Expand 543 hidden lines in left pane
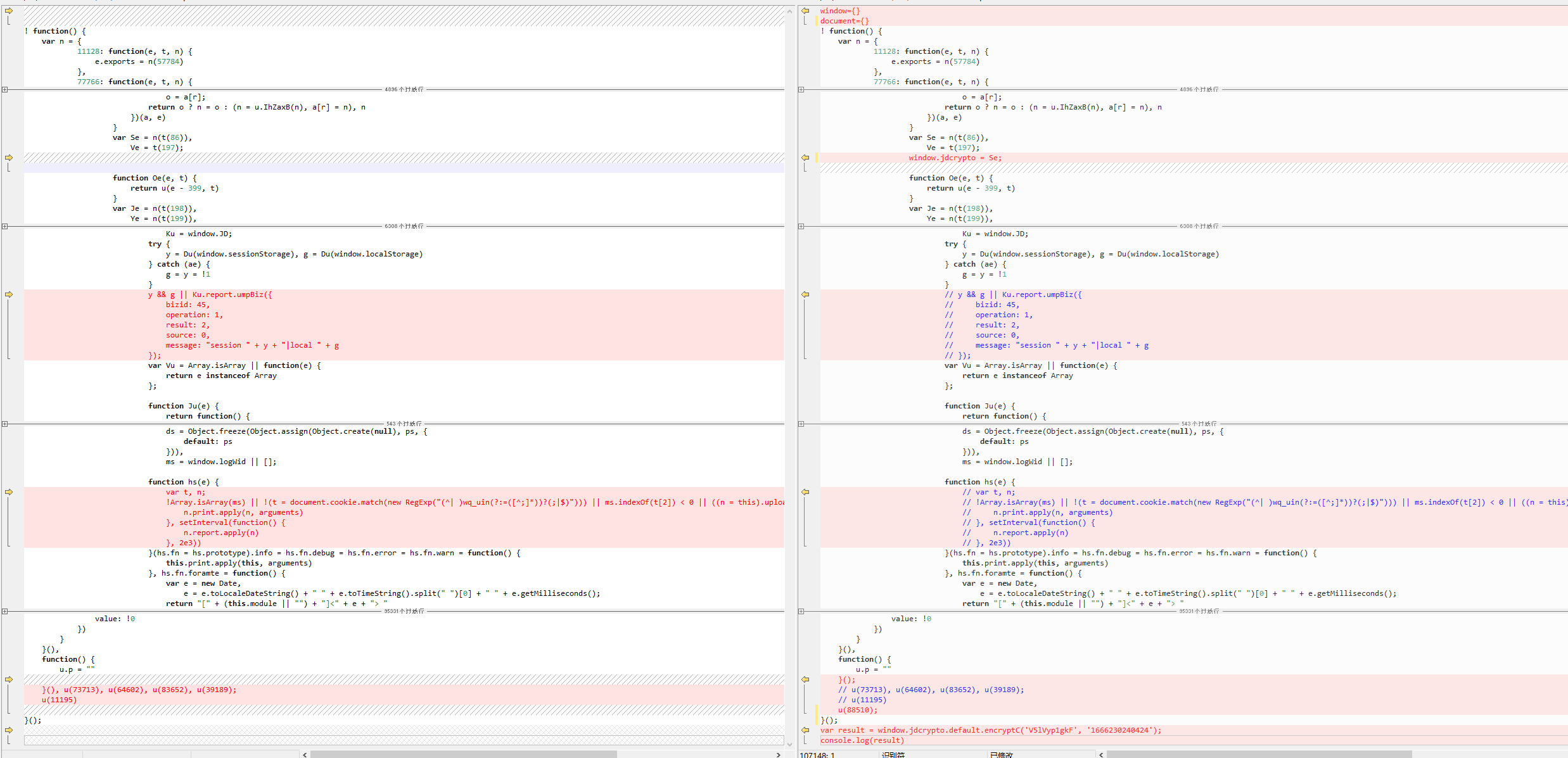Viewport: 1568px width, 758px height. click(x=5, y=424)
